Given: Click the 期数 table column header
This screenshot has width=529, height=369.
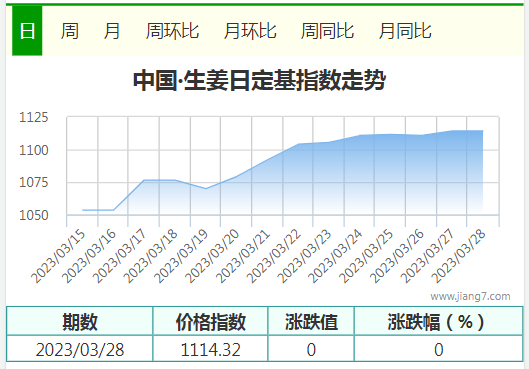Looking at the screenshot, I should 80,321.
